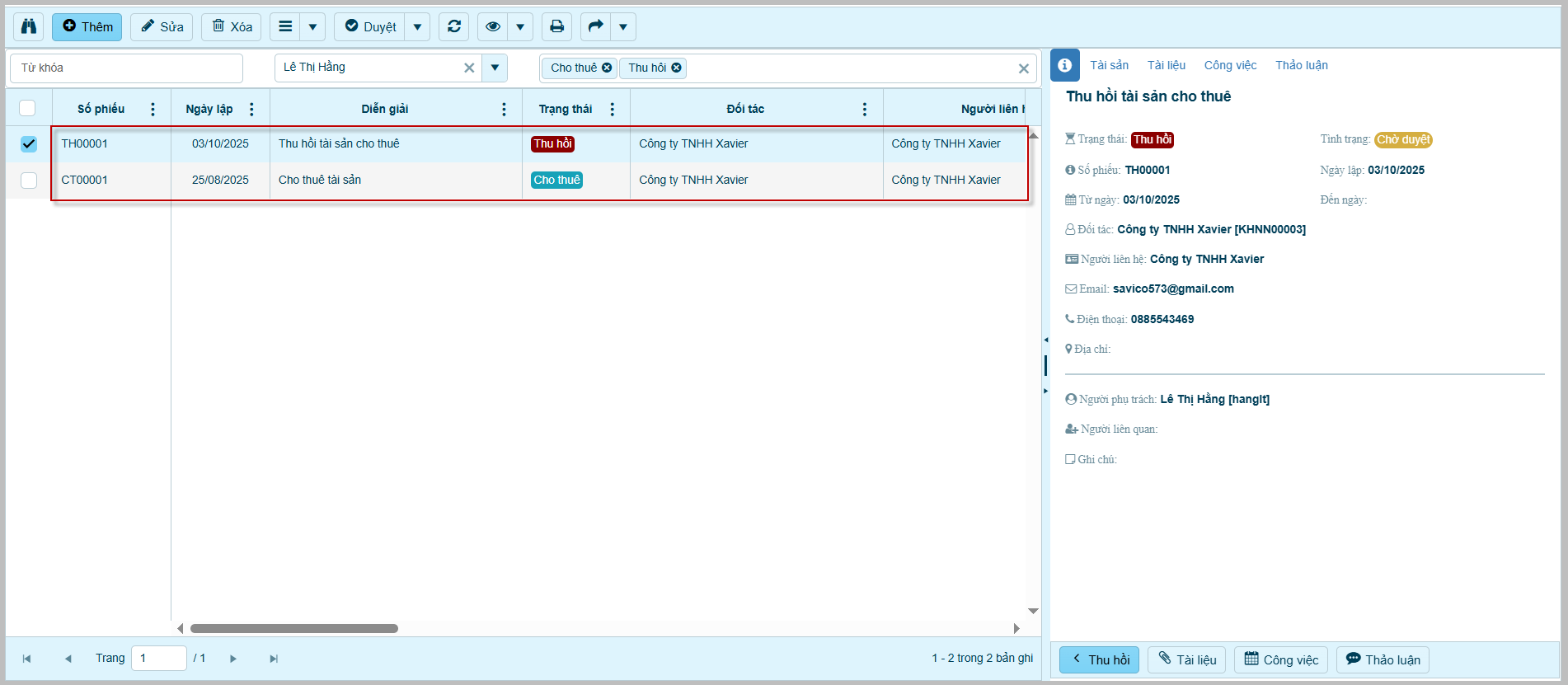1568x685 pixels.
Task: Remove the 'Cho thuê' filter tag
Action: coord(607,68)
